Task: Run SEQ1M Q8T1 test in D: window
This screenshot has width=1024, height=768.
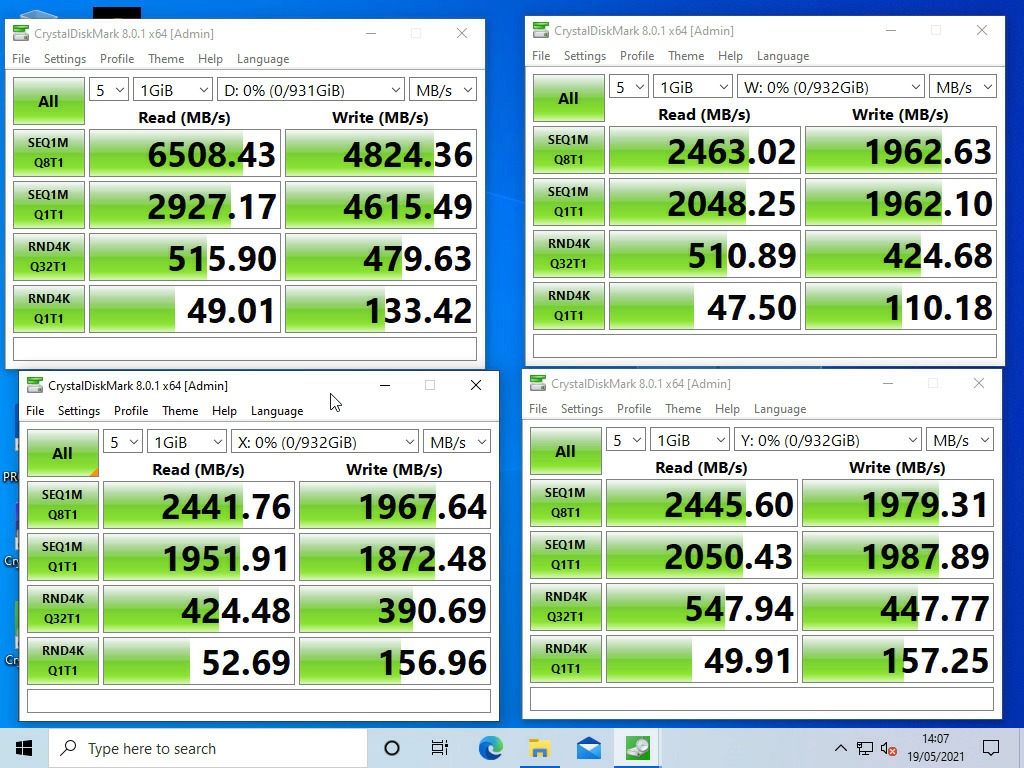Action: [49, 153]
